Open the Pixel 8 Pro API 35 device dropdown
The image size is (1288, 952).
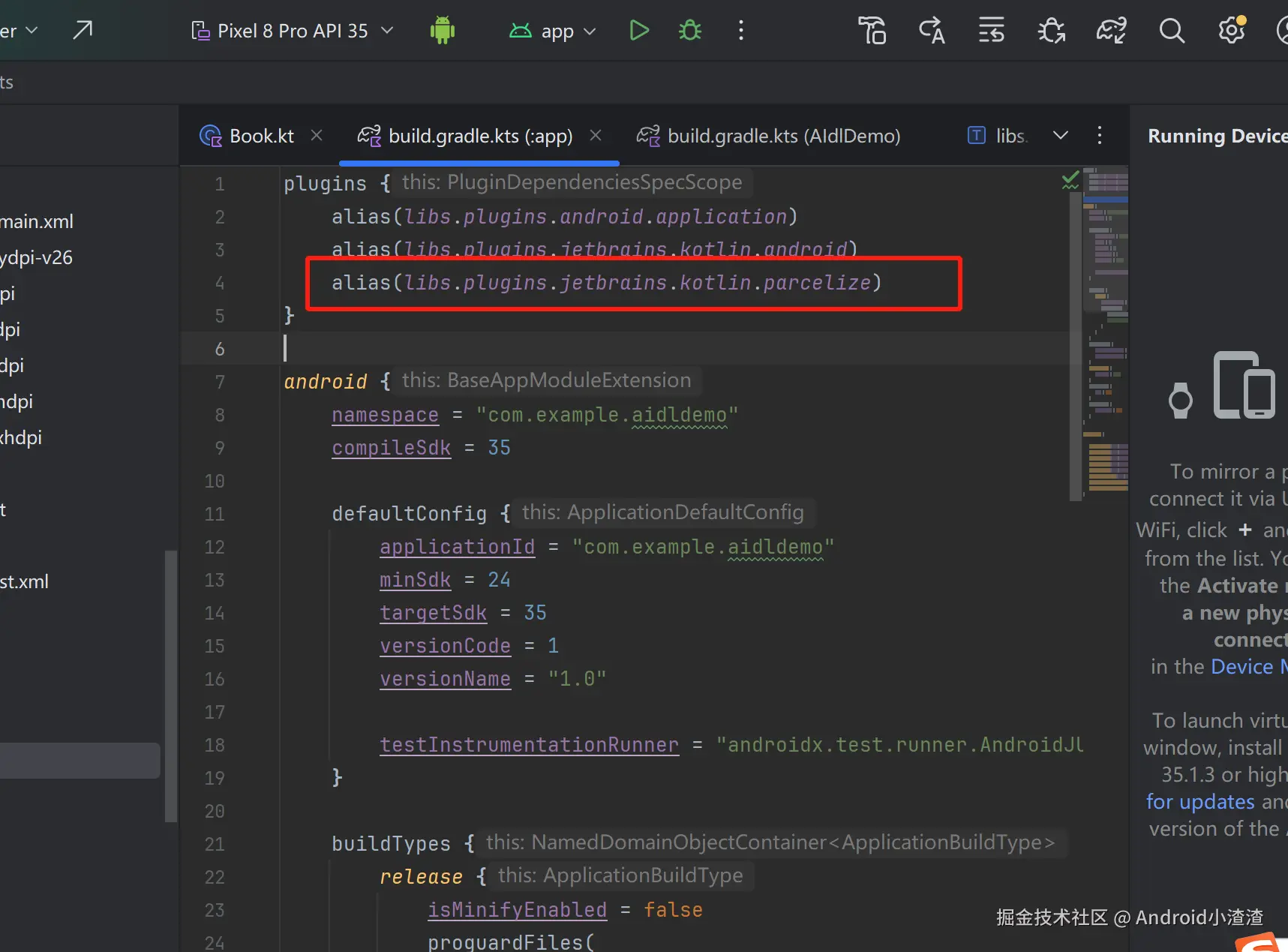(293, 31)
